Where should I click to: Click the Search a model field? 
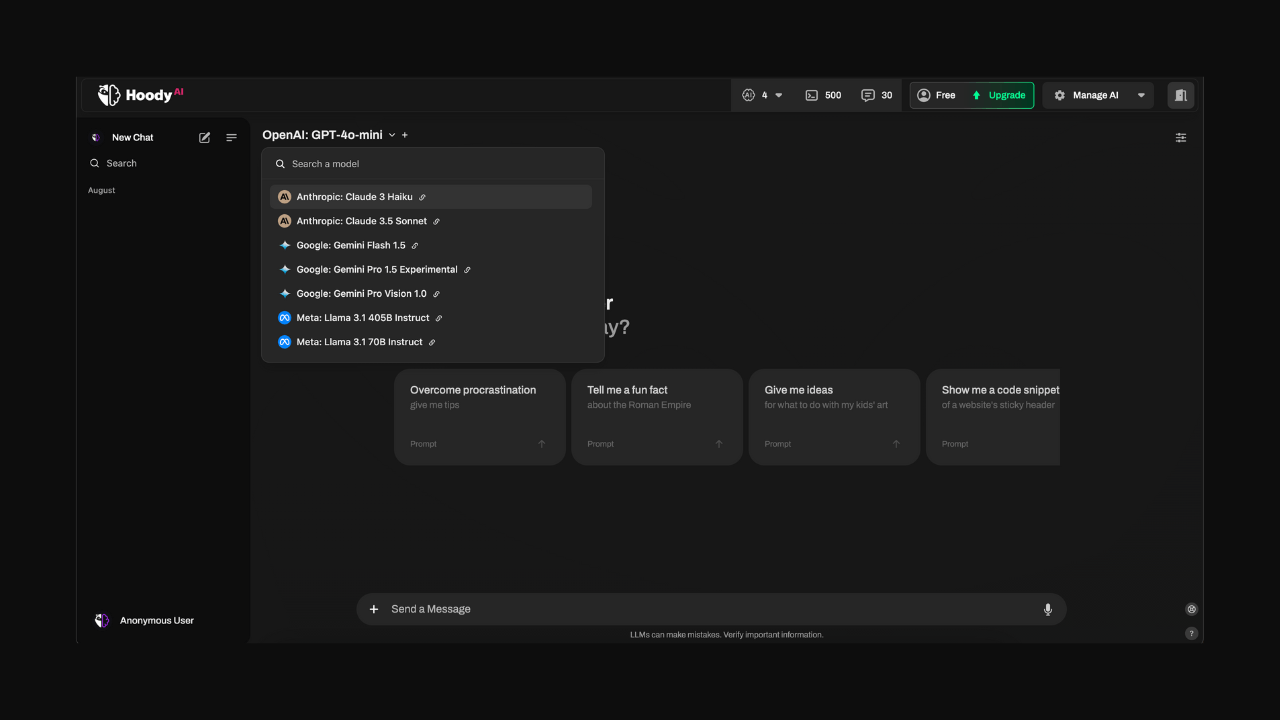coord(433,163)
